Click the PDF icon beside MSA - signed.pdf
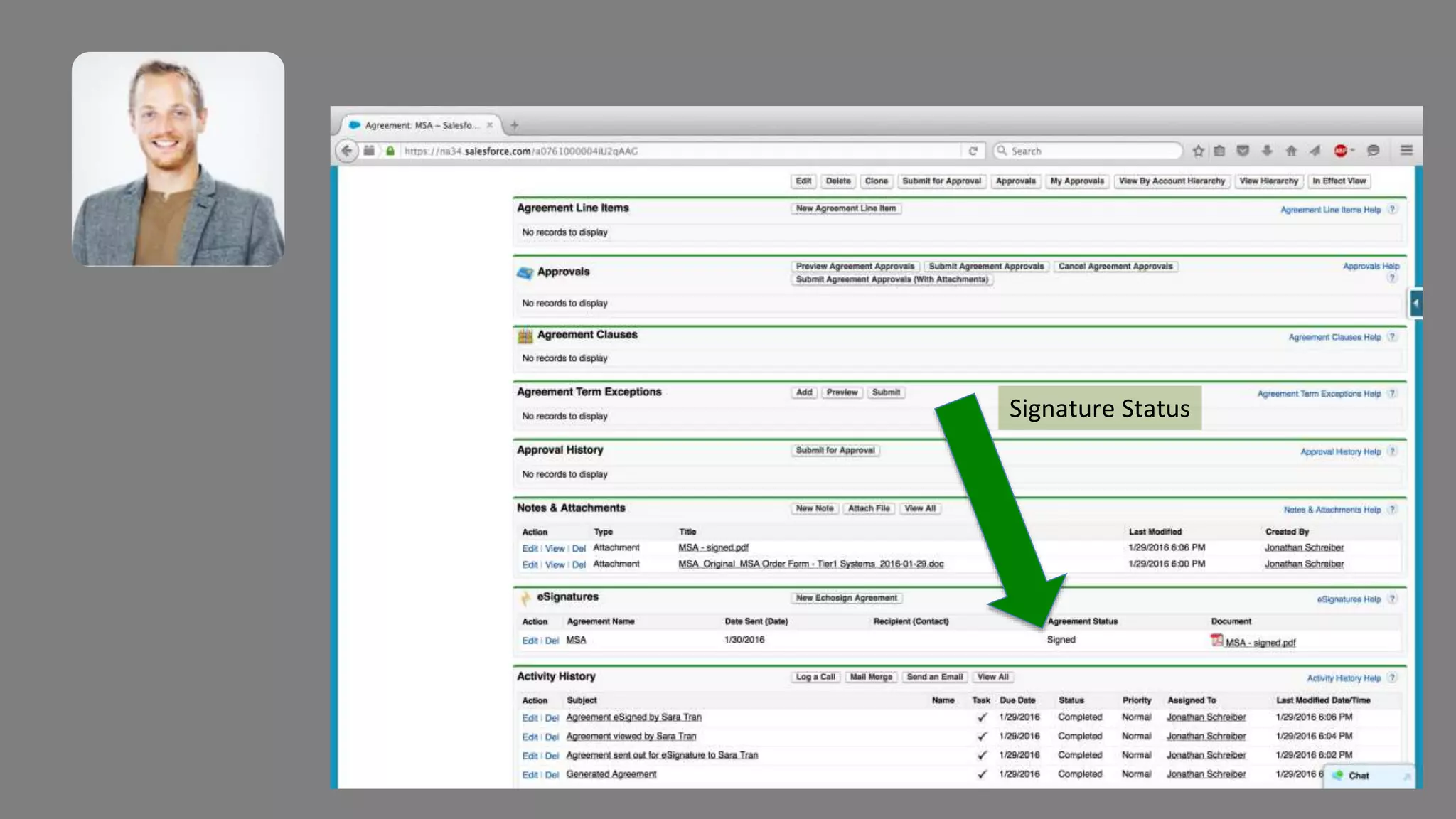The image size is (1456, 819). pos(1216,641)
